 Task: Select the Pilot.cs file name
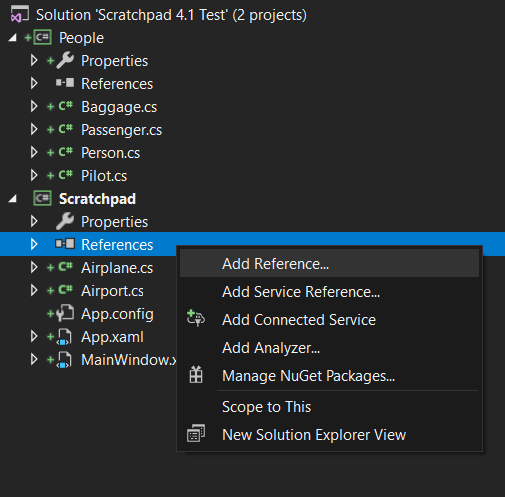(104, 176)
